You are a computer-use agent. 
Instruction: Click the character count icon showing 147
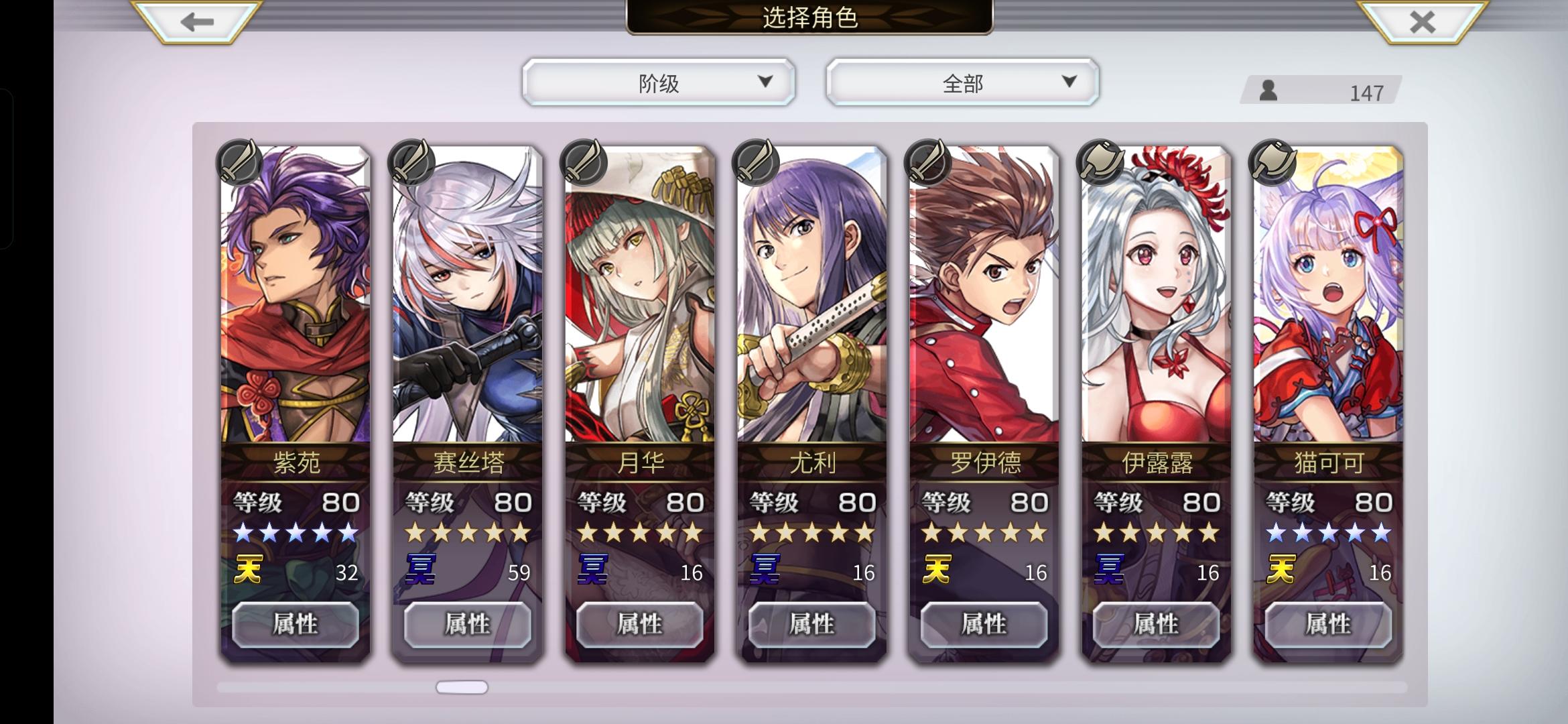(x=1268, y=90)
